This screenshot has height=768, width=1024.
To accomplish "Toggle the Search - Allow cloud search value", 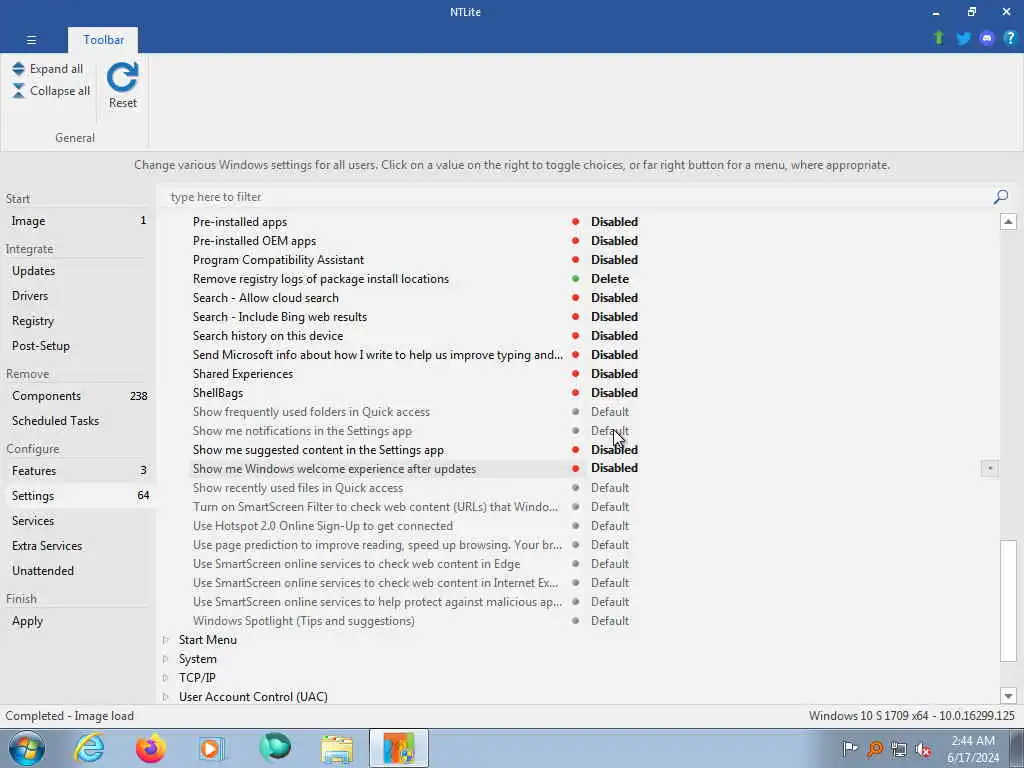I will click(x=614, y=298).
